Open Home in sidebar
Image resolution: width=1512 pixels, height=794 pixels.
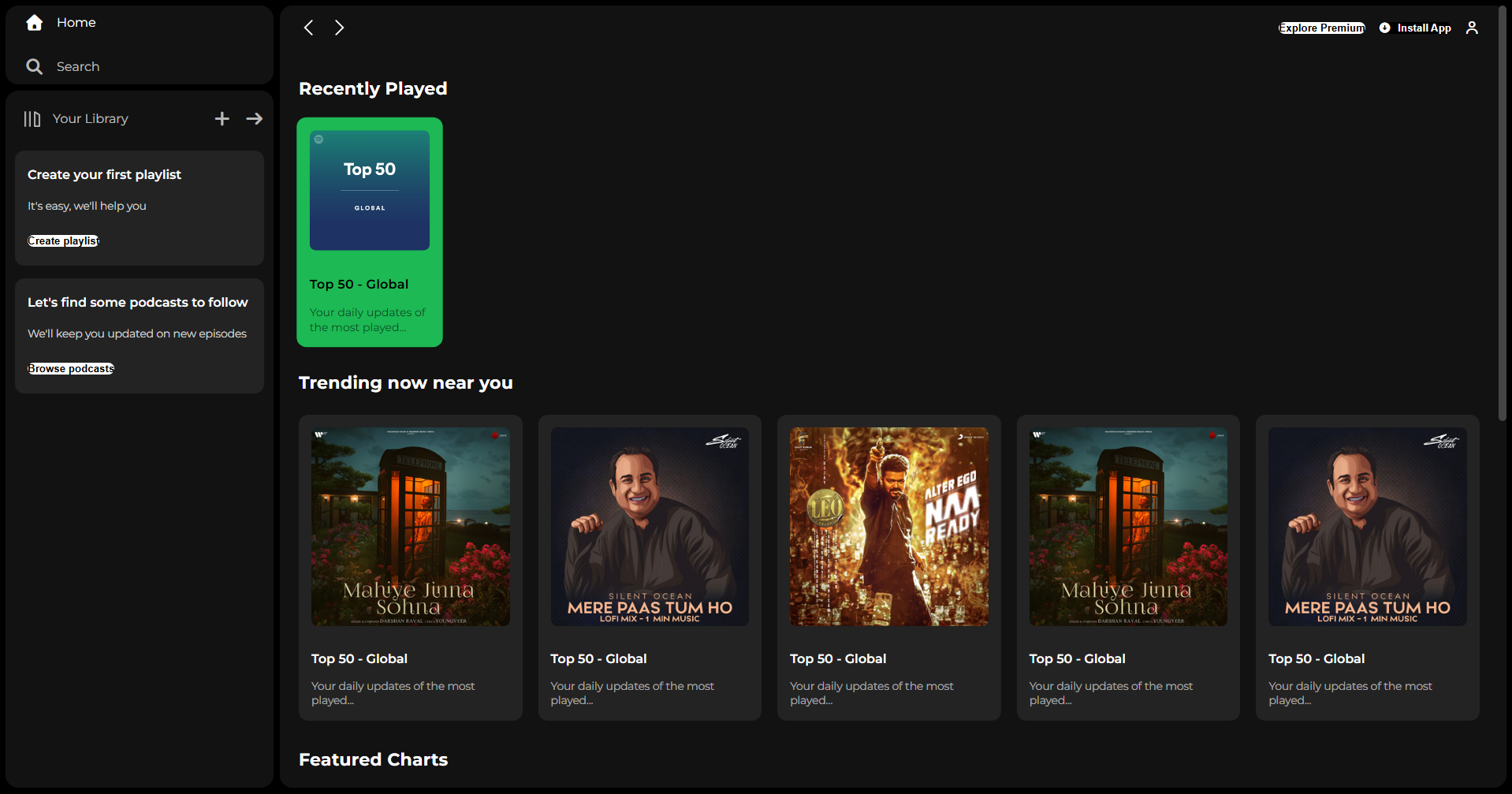tap(76, 23)
